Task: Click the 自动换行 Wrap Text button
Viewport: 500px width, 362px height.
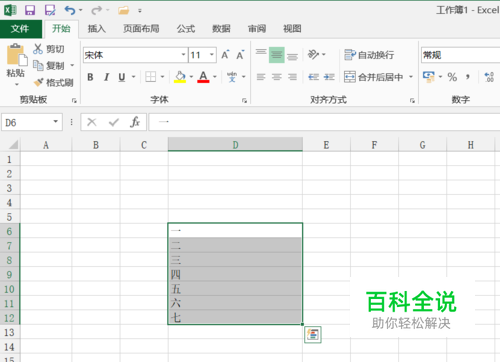Action: tap(369, 55)
